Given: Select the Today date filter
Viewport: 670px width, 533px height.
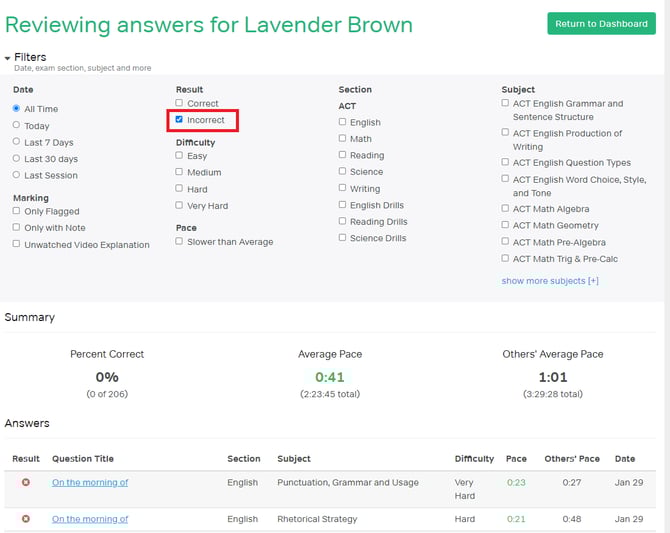Looking at the screenshot, I should (16, 126).
